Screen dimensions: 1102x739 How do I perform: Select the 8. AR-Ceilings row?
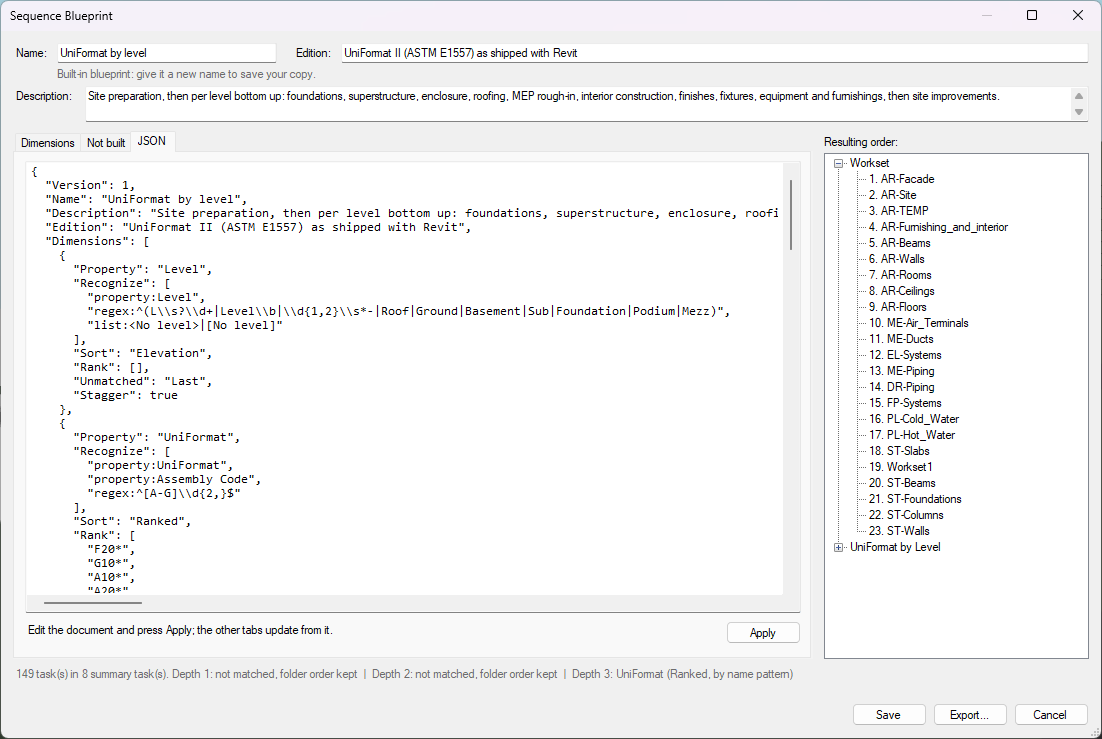[x=902, y=291]
